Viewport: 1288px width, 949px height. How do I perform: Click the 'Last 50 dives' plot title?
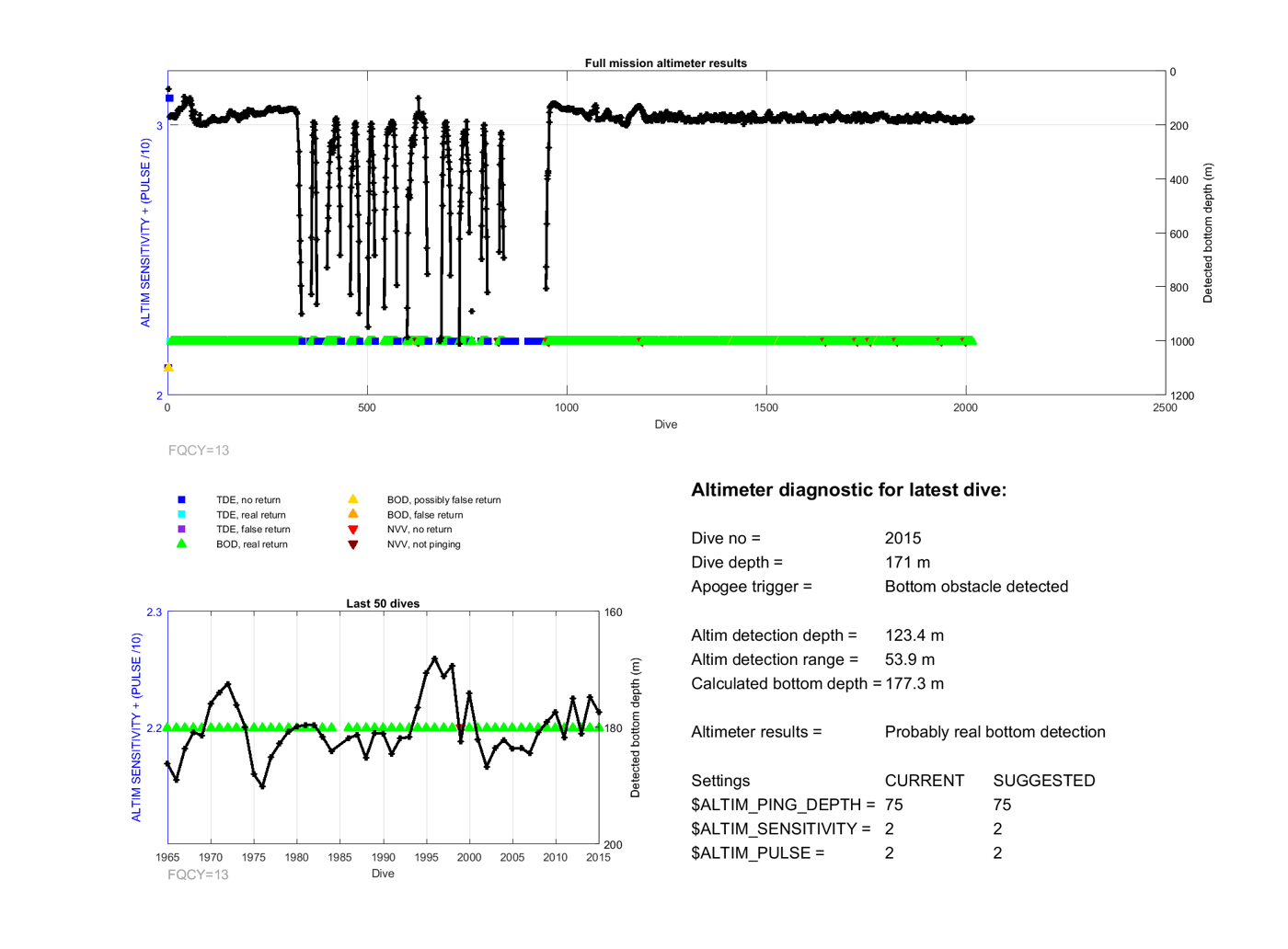pyautogui.click(x=383, y=604)
